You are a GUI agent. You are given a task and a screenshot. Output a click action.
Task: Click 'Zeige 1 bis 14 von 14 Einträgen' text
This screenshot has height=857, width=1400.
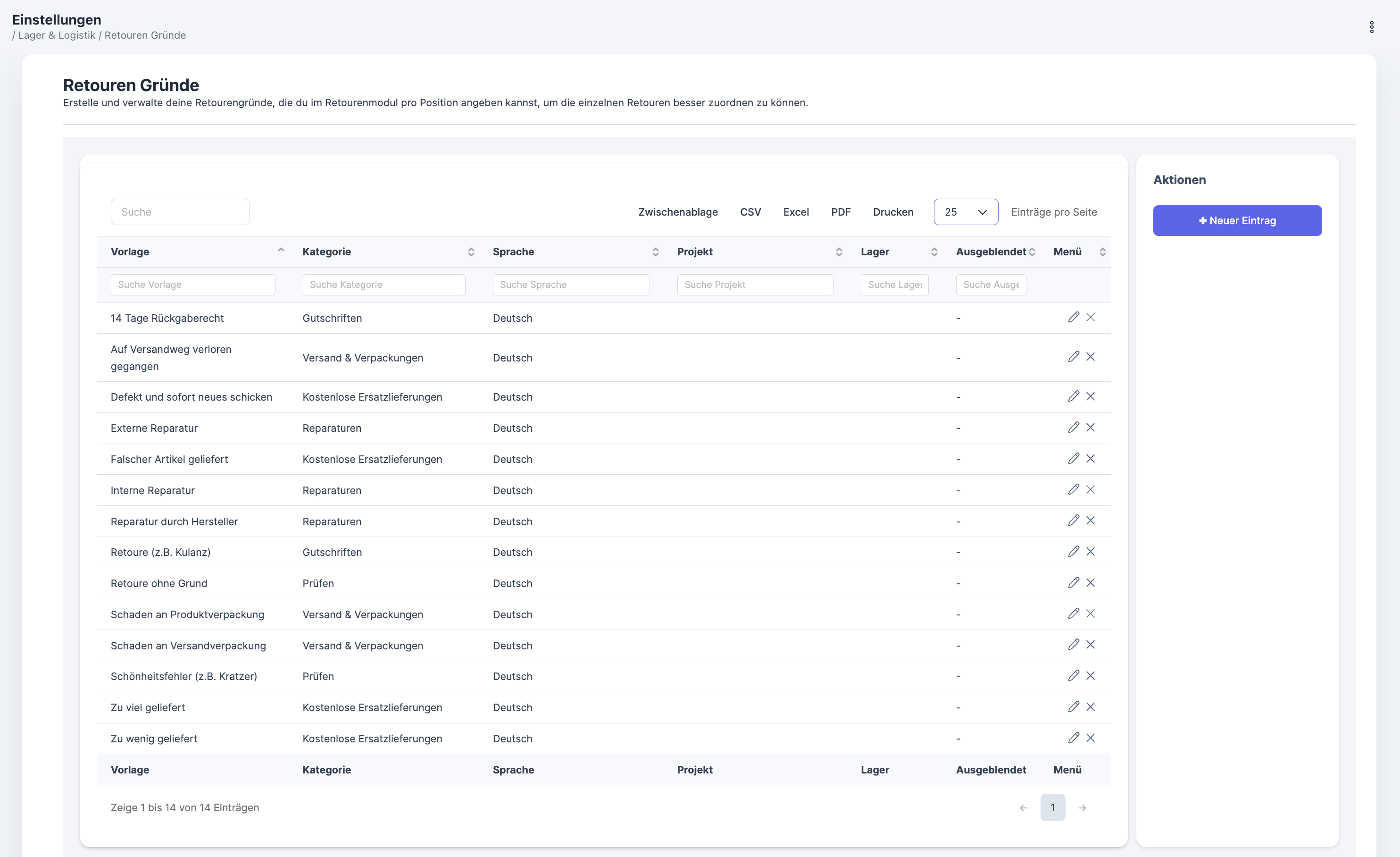point(184,807)
